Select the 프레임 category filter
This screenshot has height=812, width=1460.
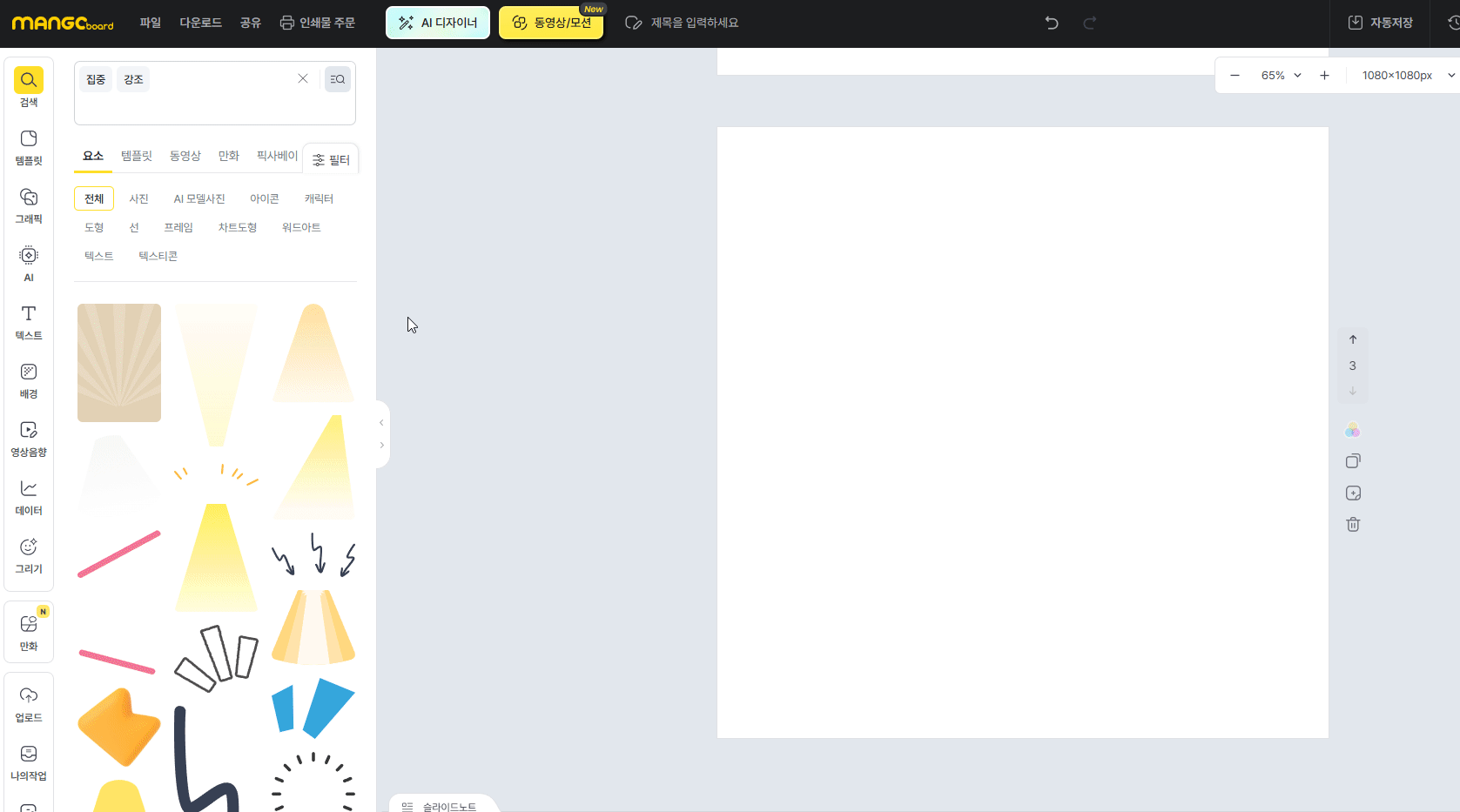pos(178,227)
